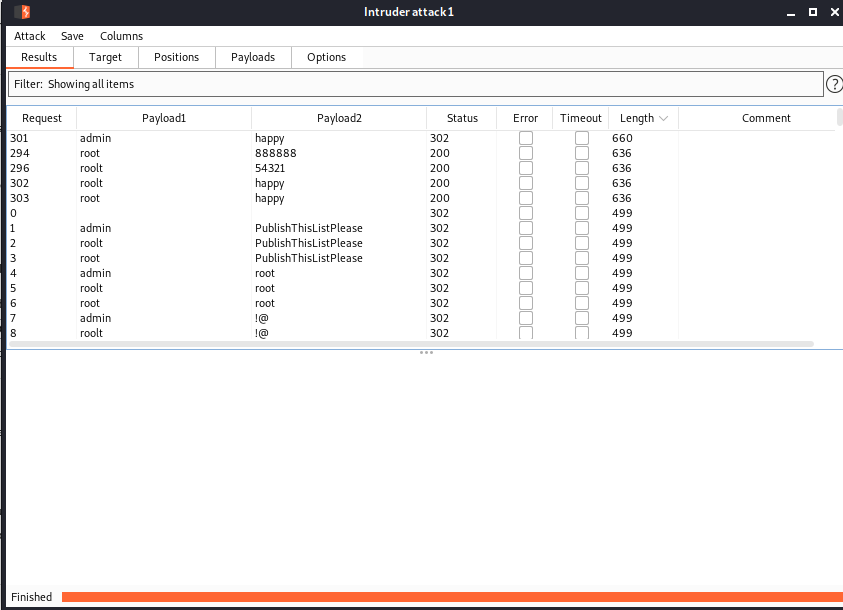The height and width of the screenshot is (610, 843).
Task: Open the Attack menu
Action: pos(30,36)
